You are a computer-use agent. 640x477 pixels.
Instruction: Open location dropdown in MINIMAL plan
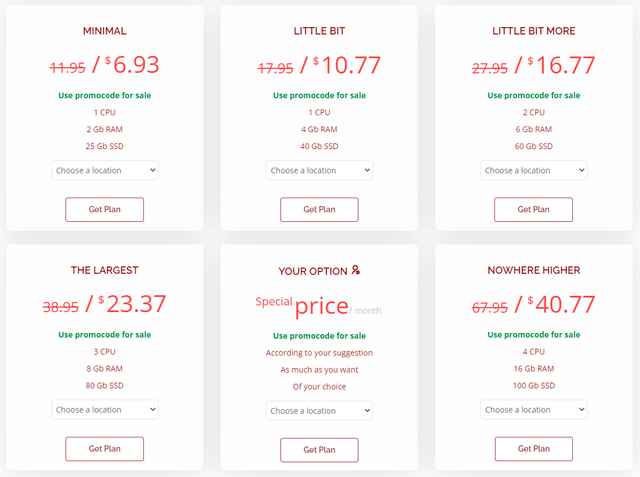[x=105, y=170]
